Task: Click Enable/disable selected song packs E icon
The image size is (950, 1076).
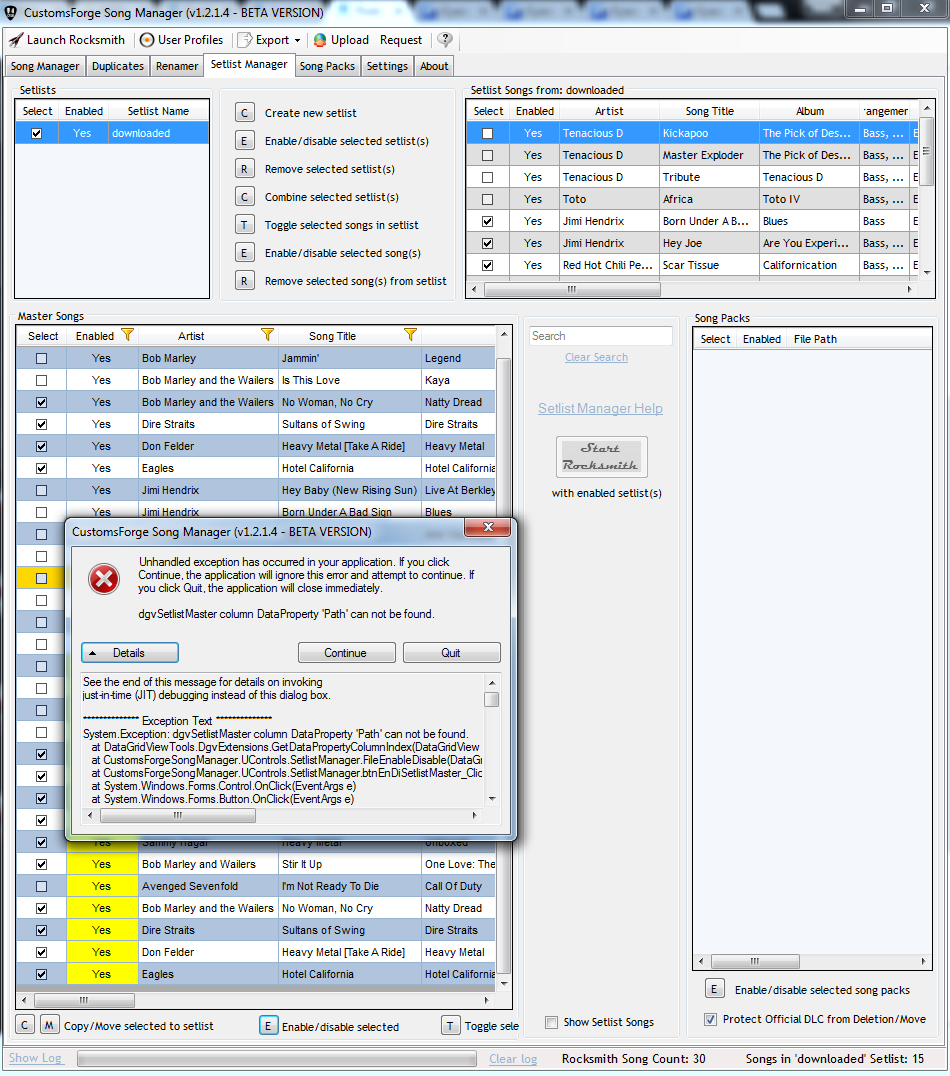Action: click(714, 989)
